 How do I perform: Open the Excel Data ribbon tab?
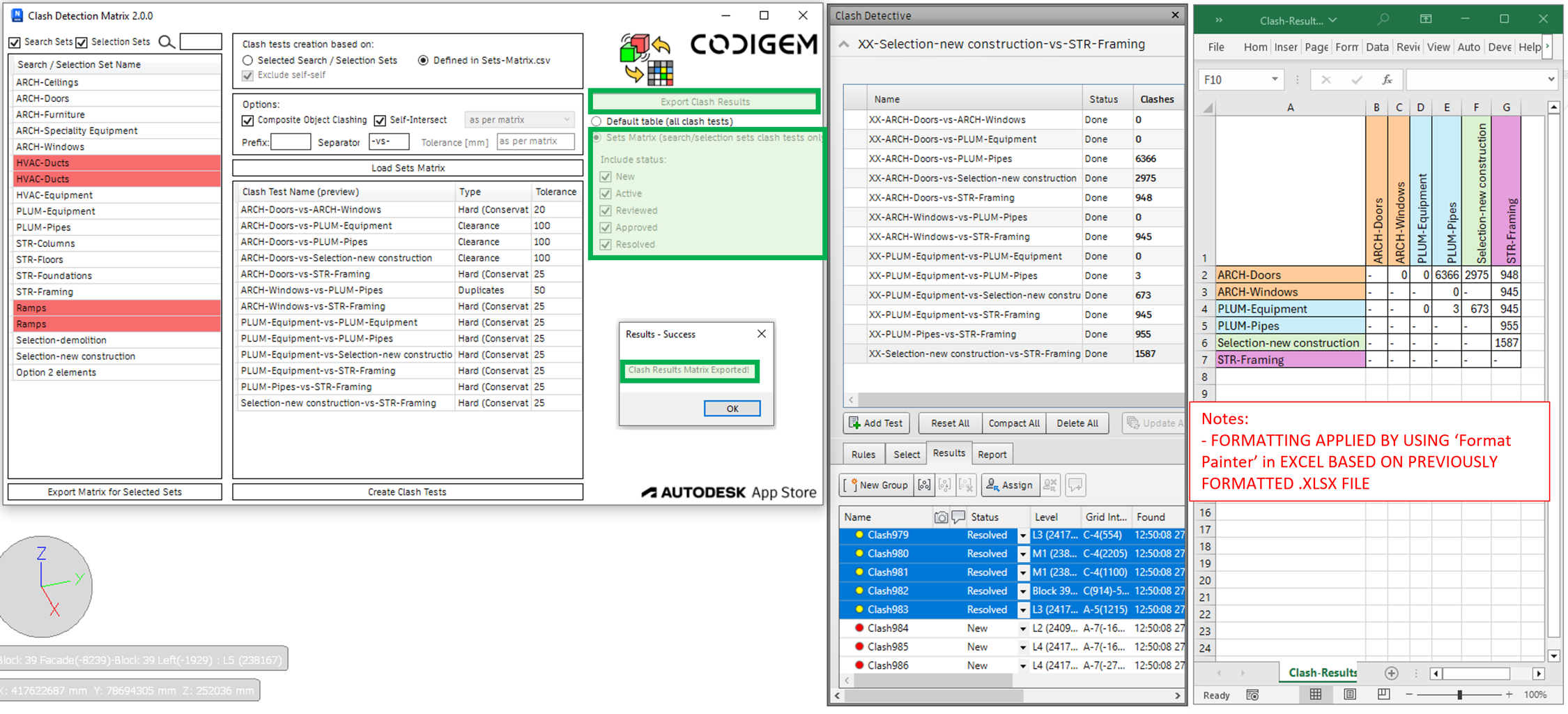click(x=1377, y=47)
